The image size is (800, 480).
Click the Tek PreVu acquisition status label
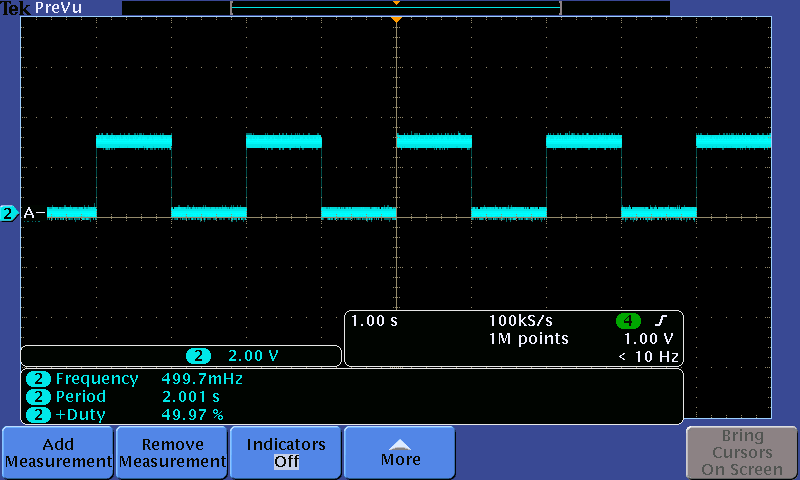point(41,8)
